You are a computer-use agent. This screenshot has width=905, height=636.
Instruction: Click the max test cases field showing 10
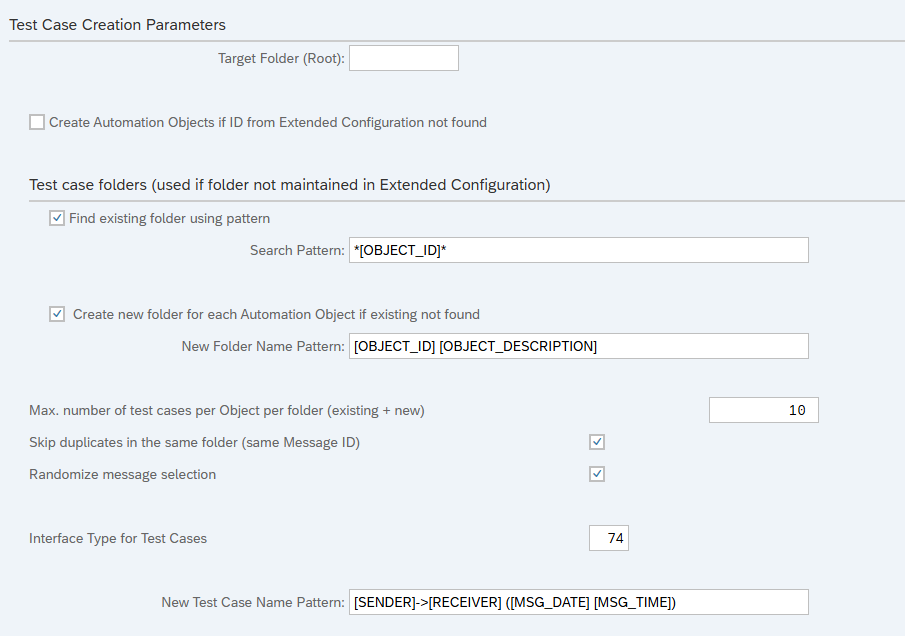[763, 410]
